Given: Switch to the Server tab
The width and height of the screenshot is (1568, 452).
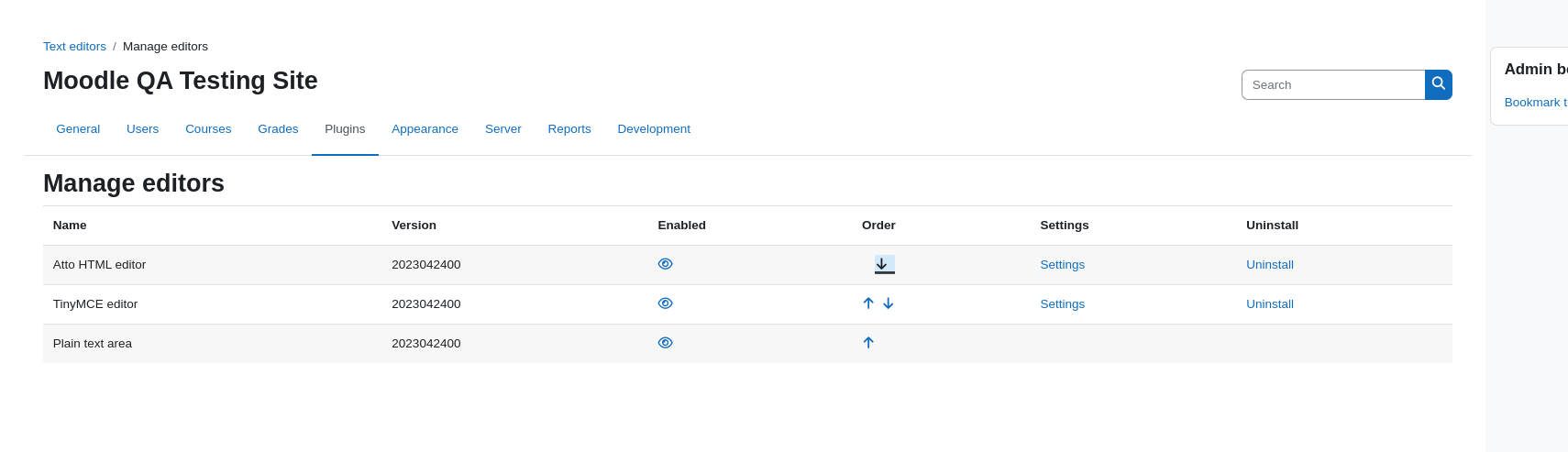Looking at the screenshot, I should coord(502,129).
